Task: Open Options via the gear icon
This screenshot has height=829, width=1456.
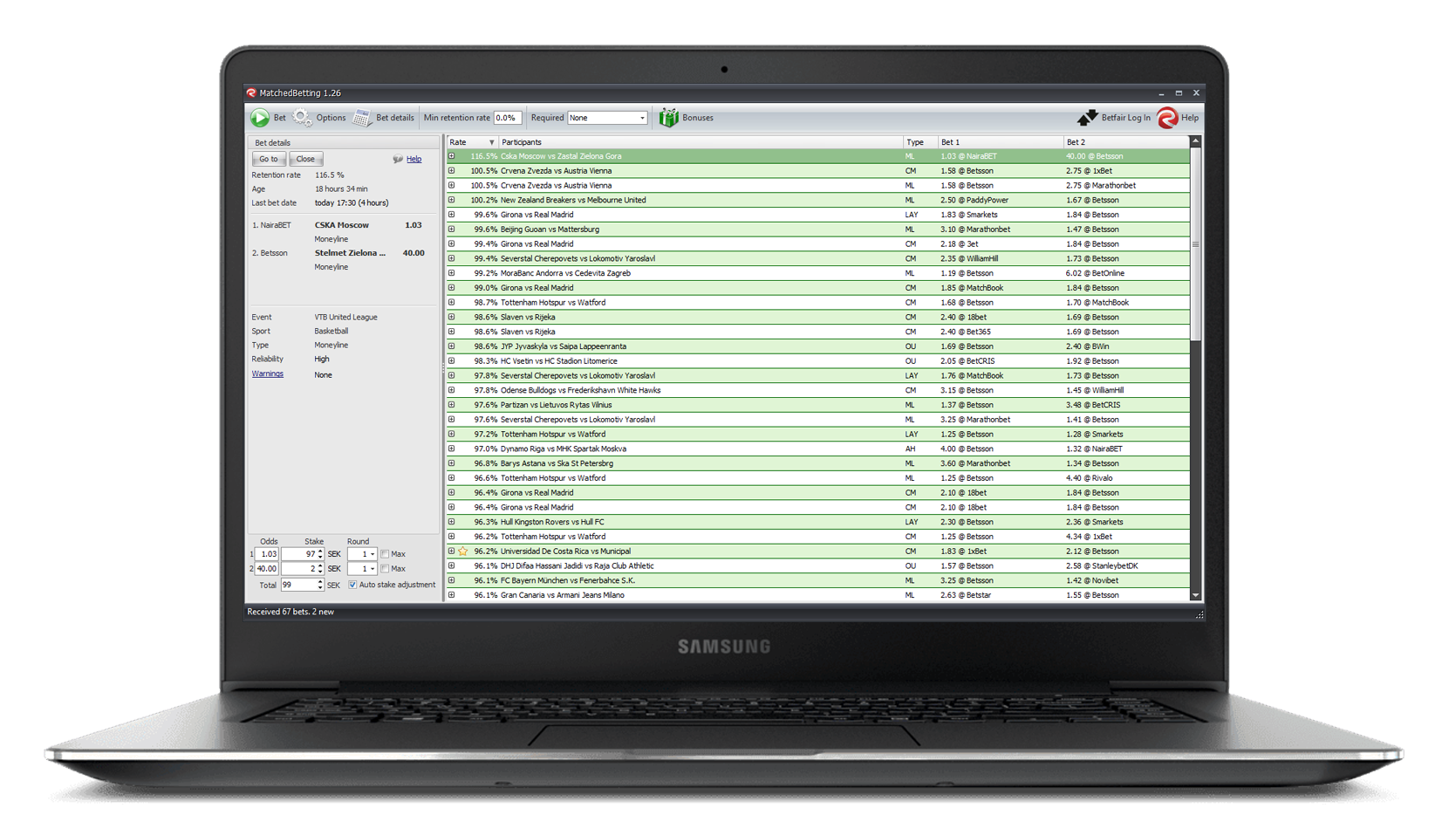Action: point(302,117)
